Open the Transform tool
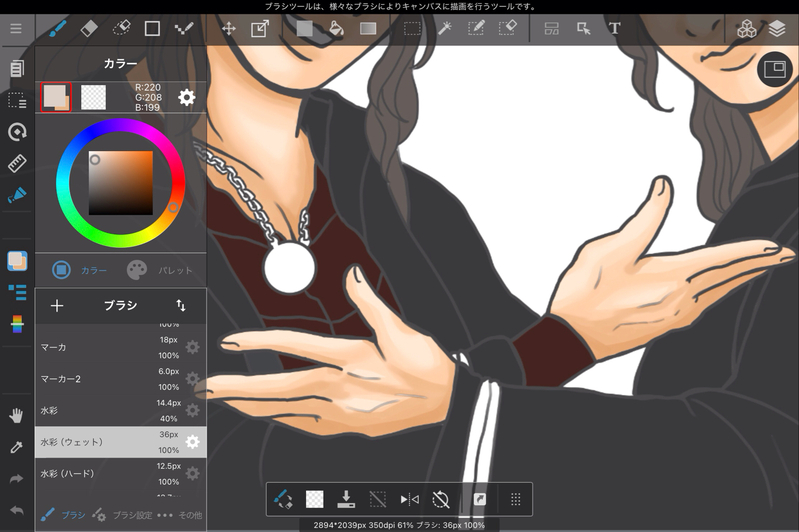This screenshot has width=799, height=532. click(x=260, y=29)
